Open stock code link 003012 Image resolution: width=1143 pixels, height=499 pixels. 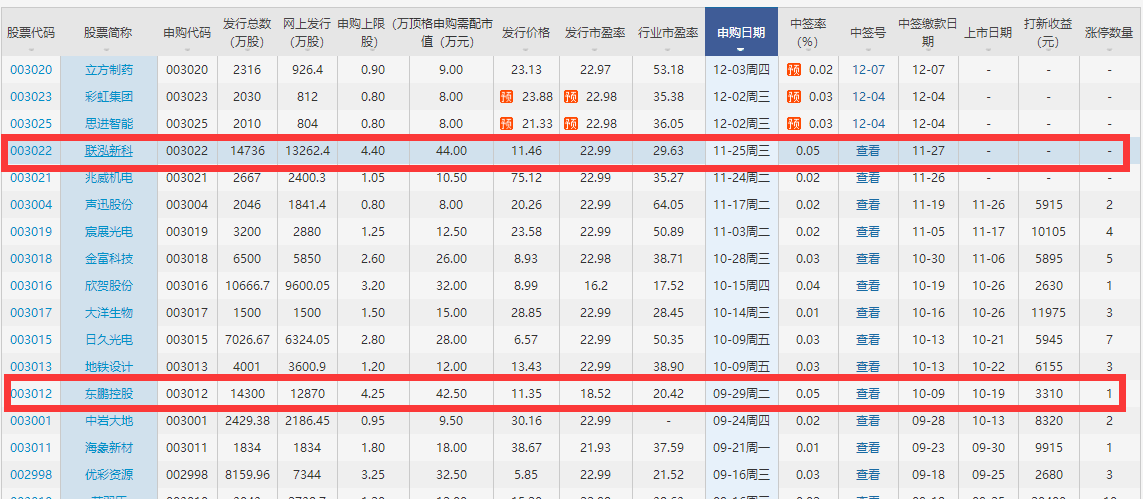[x=31, y=394]
